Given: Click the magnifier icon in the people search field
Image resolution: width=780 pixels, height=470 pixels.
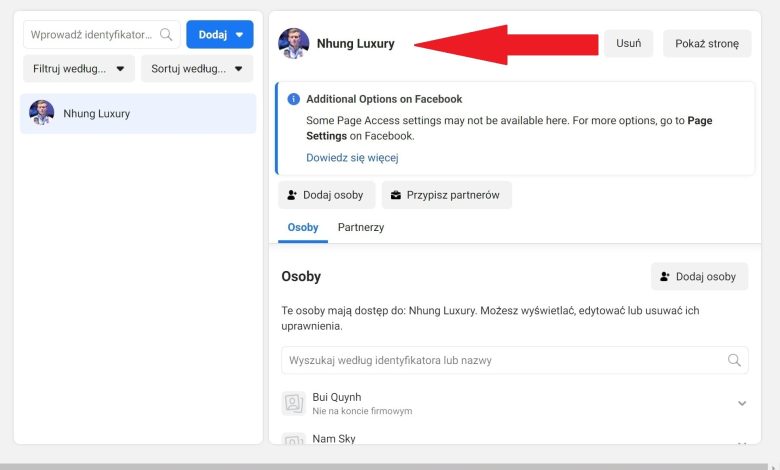Looking at the screenshot, I should tap(734, 360).
